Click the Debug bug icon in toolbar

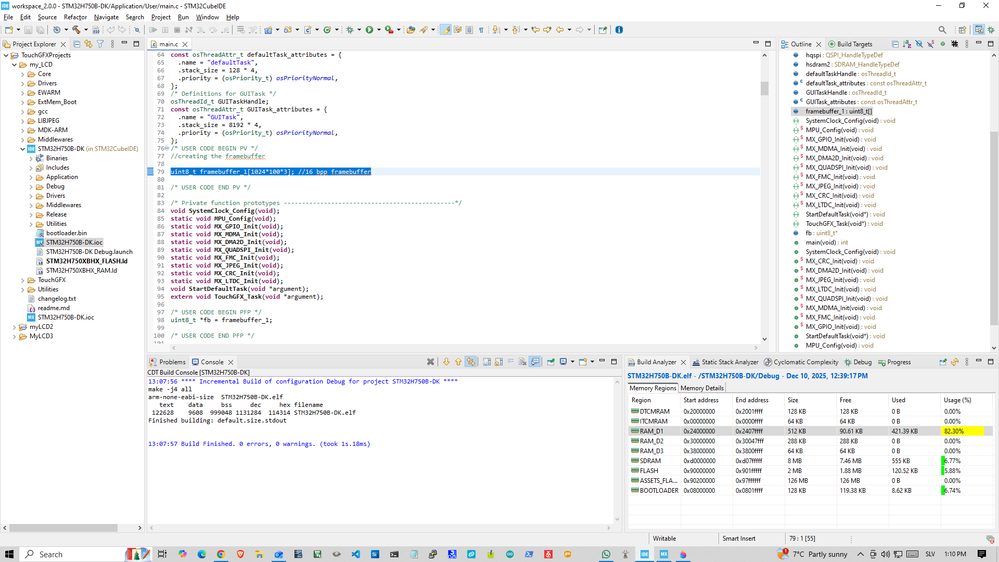(350, 30)
